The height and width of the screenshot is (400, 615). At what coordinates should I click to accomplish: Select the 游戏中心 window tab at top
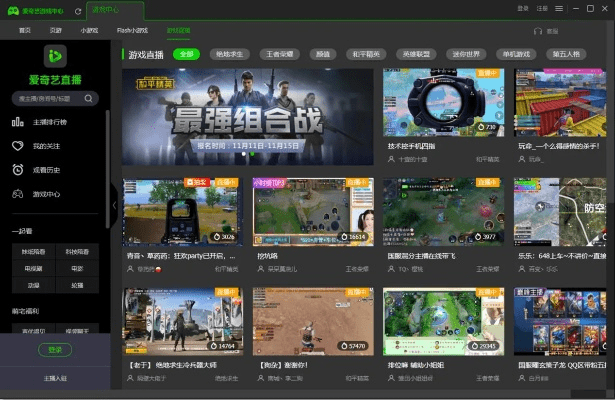115,10
